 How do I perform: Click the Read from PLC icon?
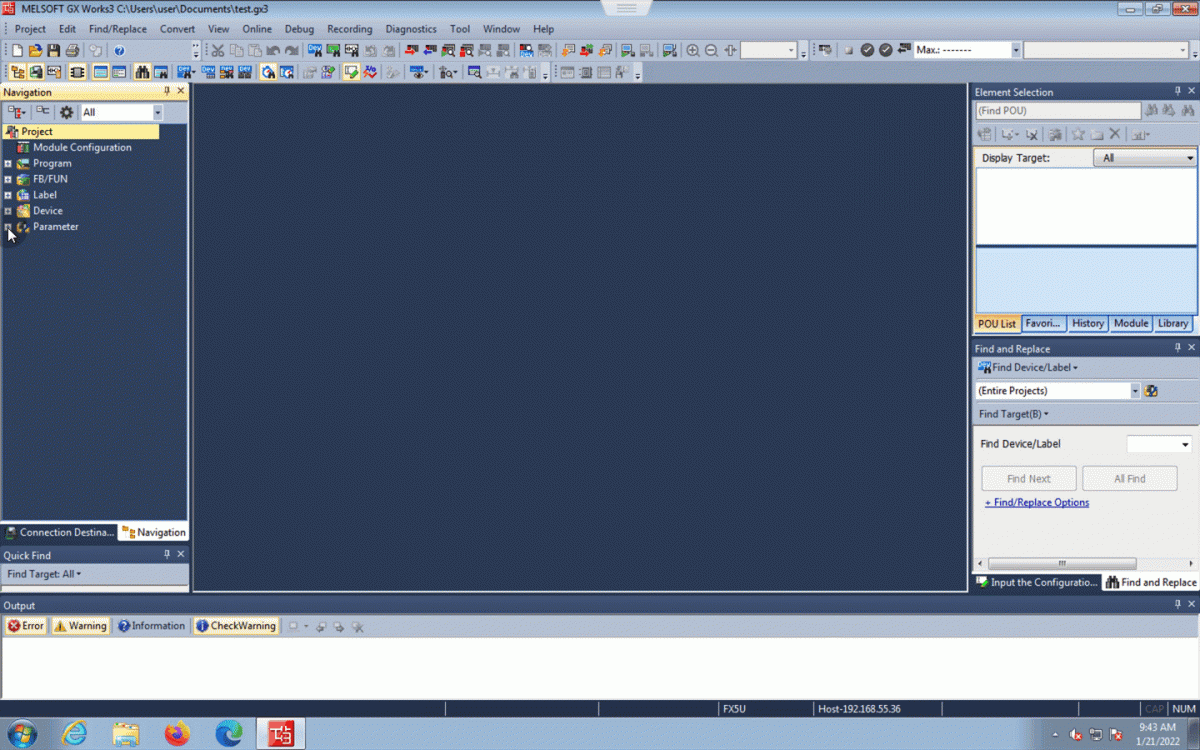pos(429,50)
